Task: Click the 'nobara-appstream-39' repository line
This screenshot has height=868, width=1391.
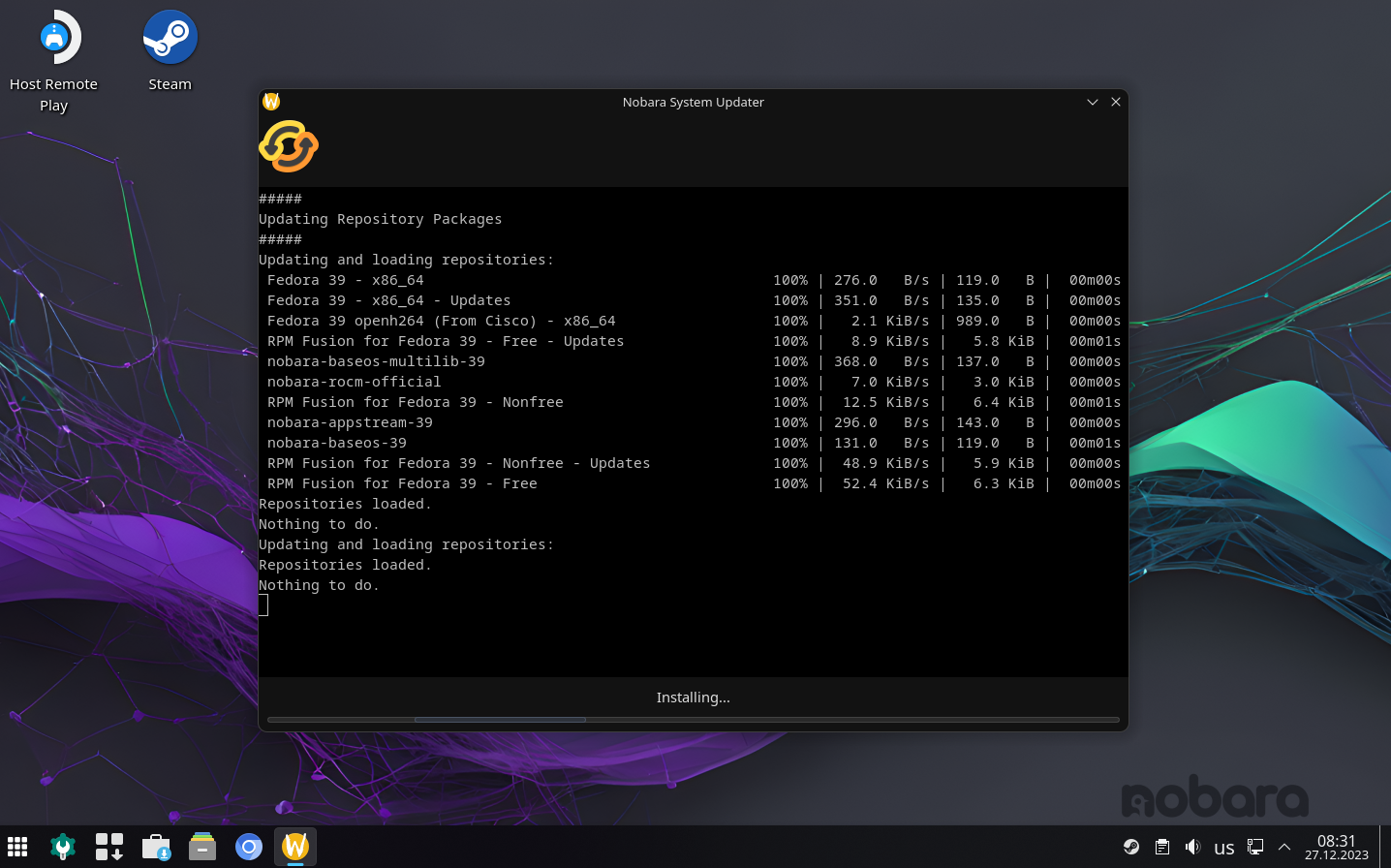Action: click(351, 422)
